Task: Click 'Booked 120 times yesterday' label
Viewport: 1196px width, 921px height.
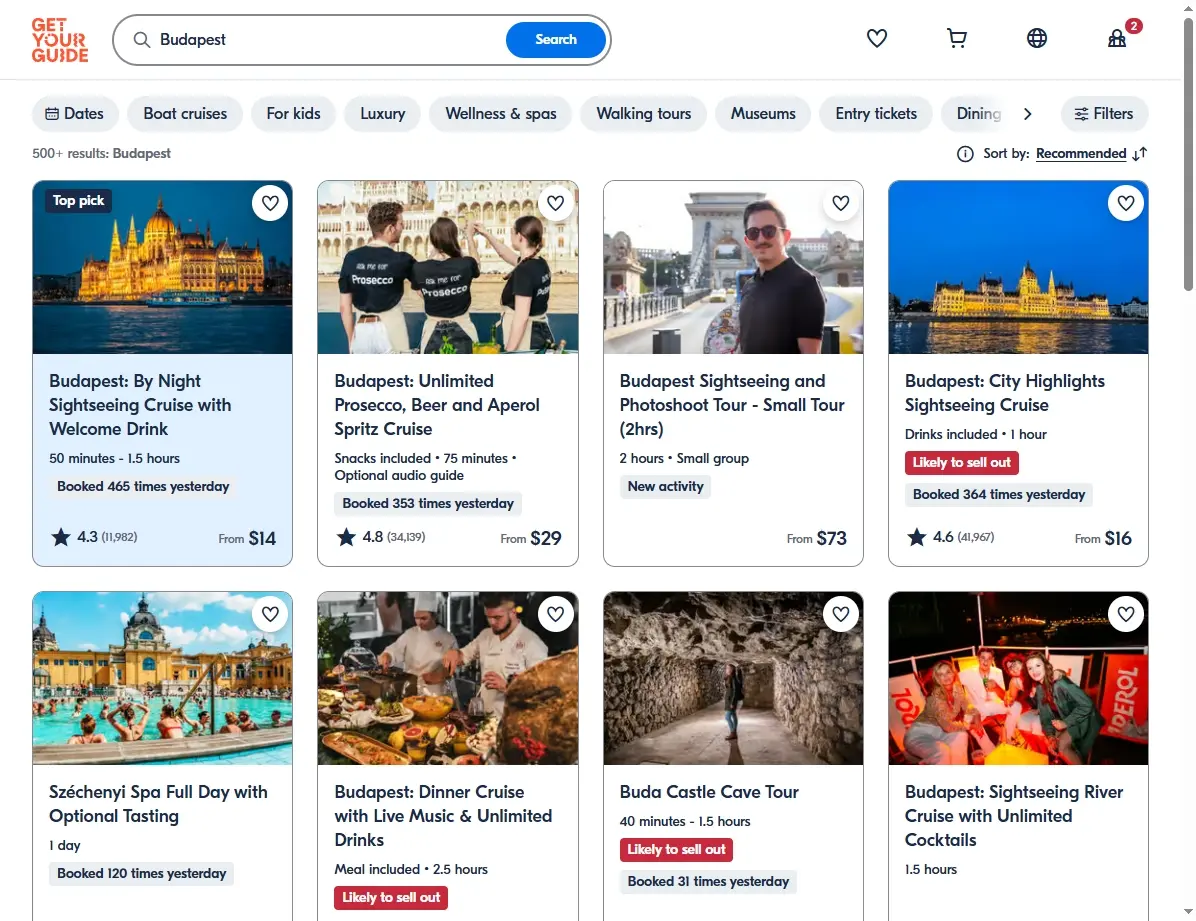Action: 141,874
